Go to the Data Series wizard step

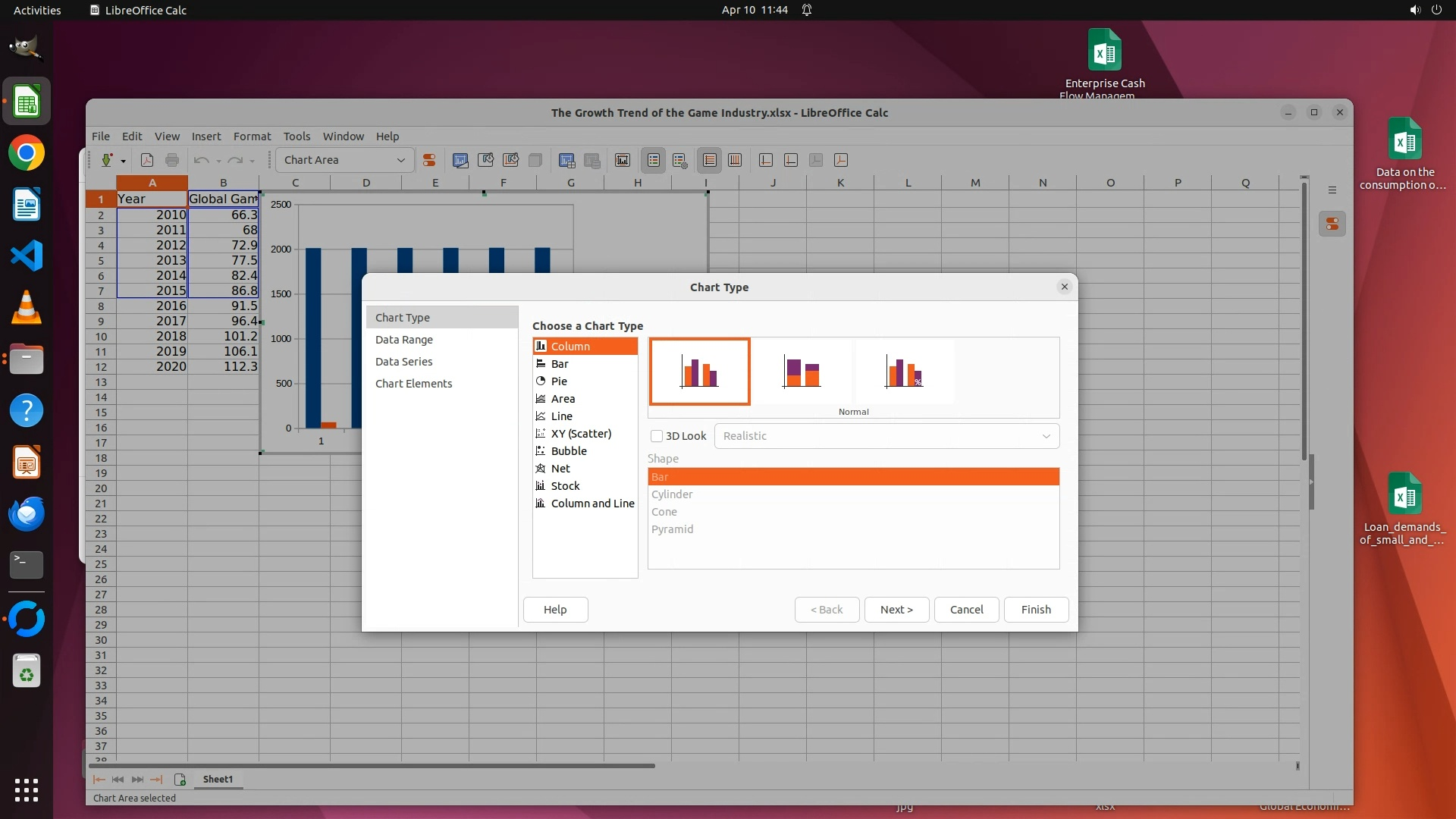pos(403,362)
